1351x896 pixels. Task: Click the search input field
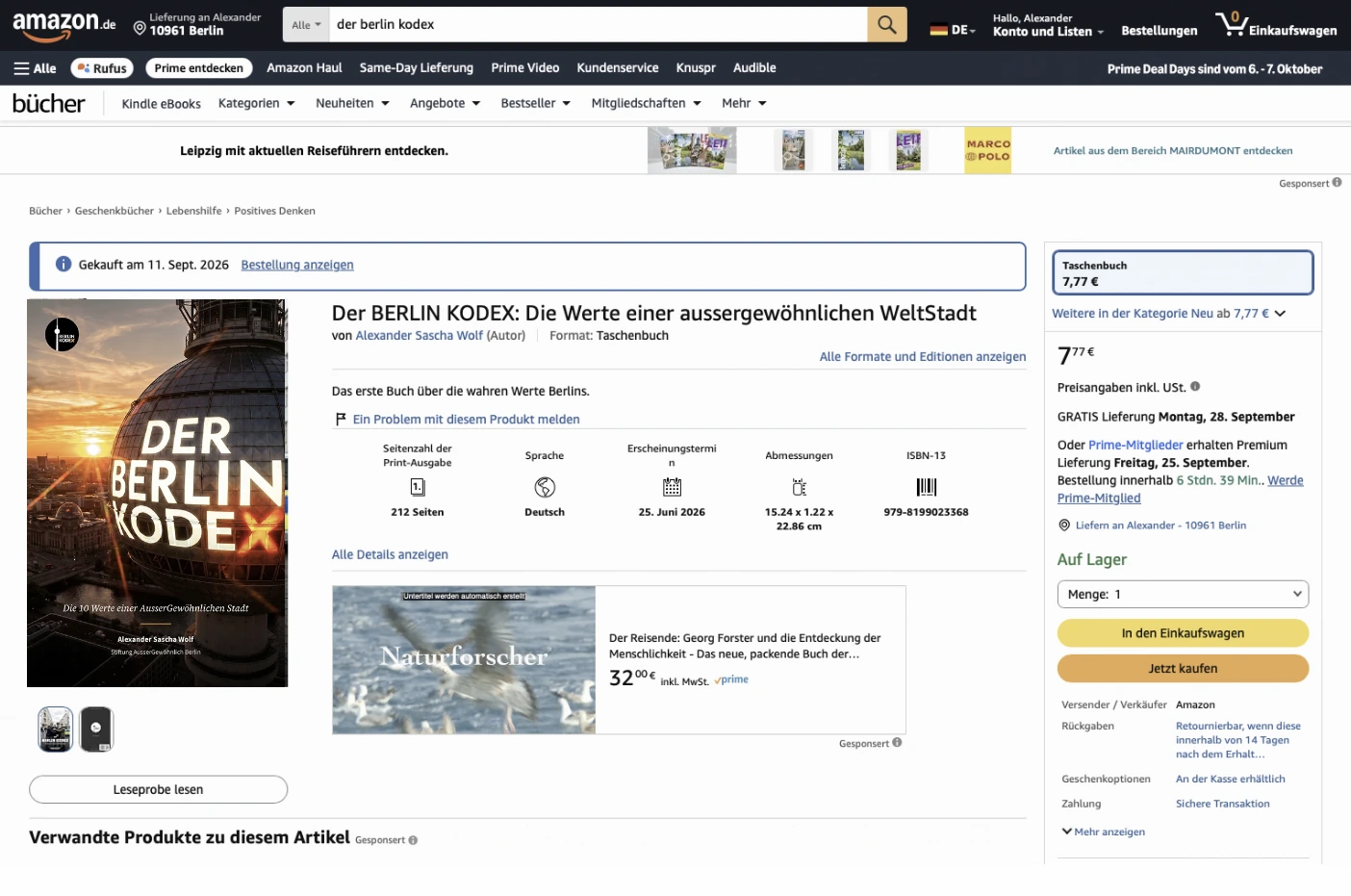598,25
